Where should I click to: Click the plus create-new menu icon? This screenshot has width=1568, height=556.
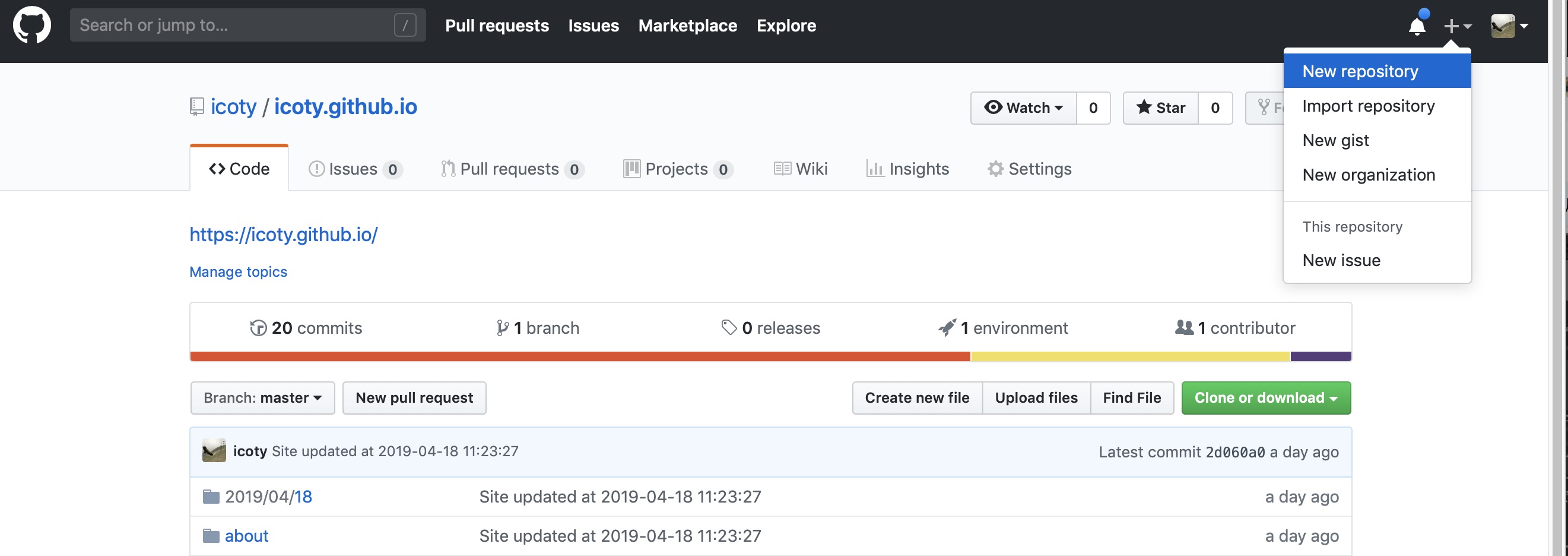pos(1456,26)
